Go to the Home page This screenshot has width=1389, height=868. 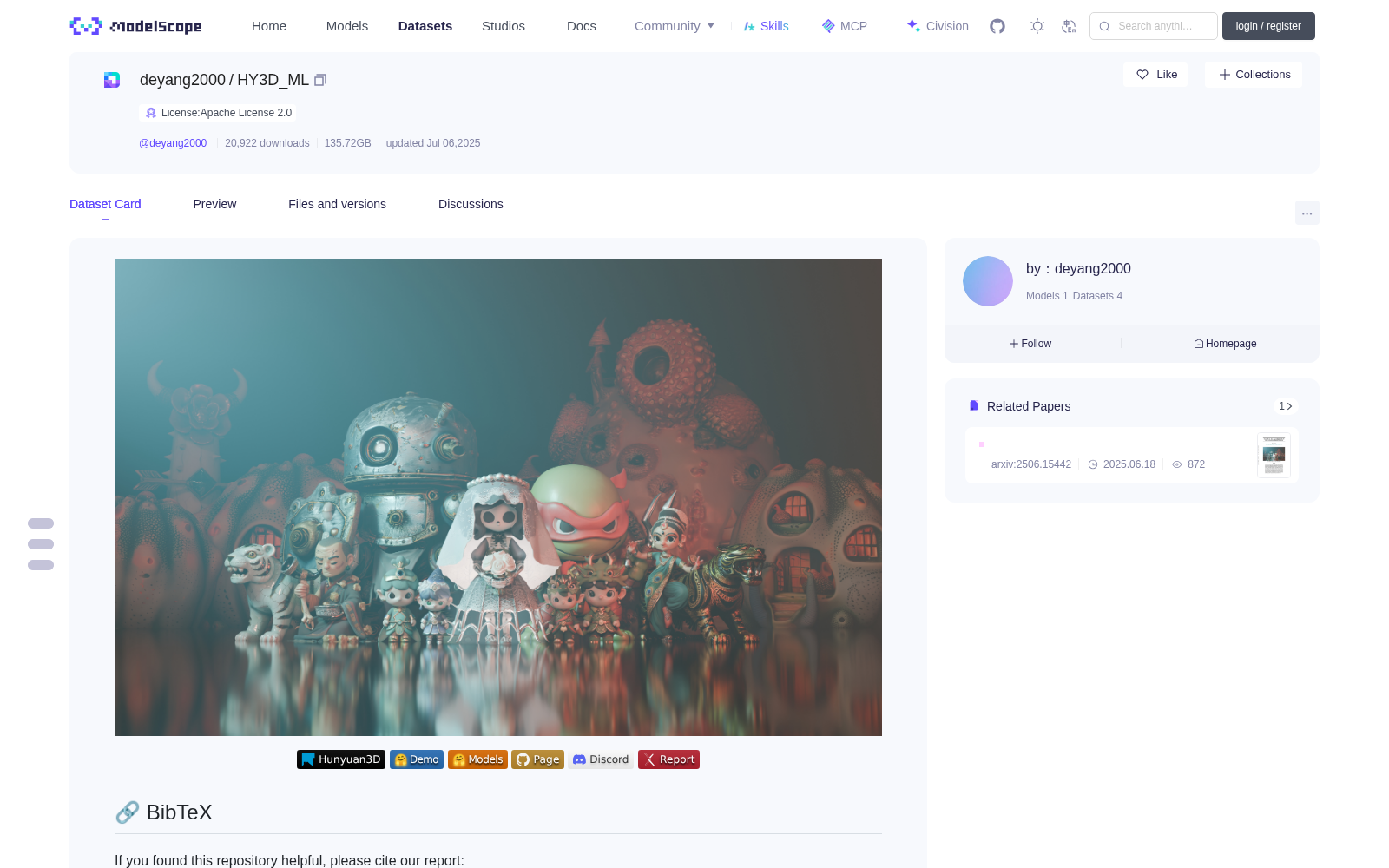pyautogui.click(x=269, y=26)
